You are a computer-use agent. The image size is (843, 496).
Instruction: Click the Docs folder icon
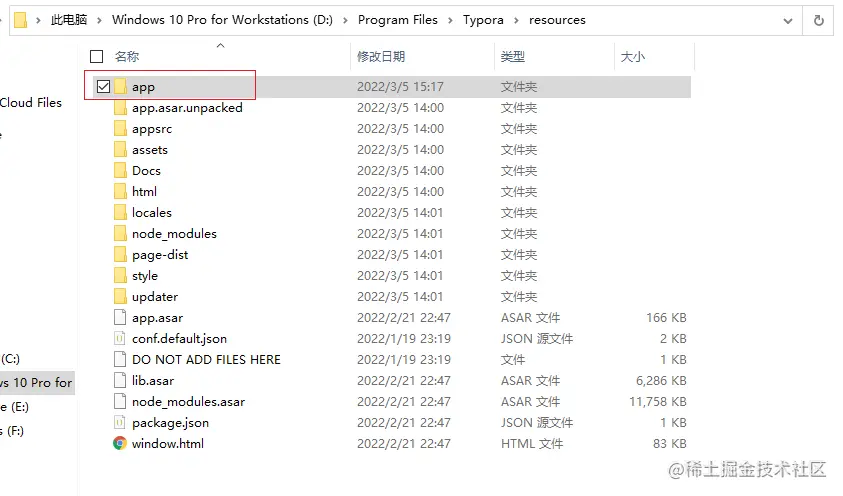(120, 170)
